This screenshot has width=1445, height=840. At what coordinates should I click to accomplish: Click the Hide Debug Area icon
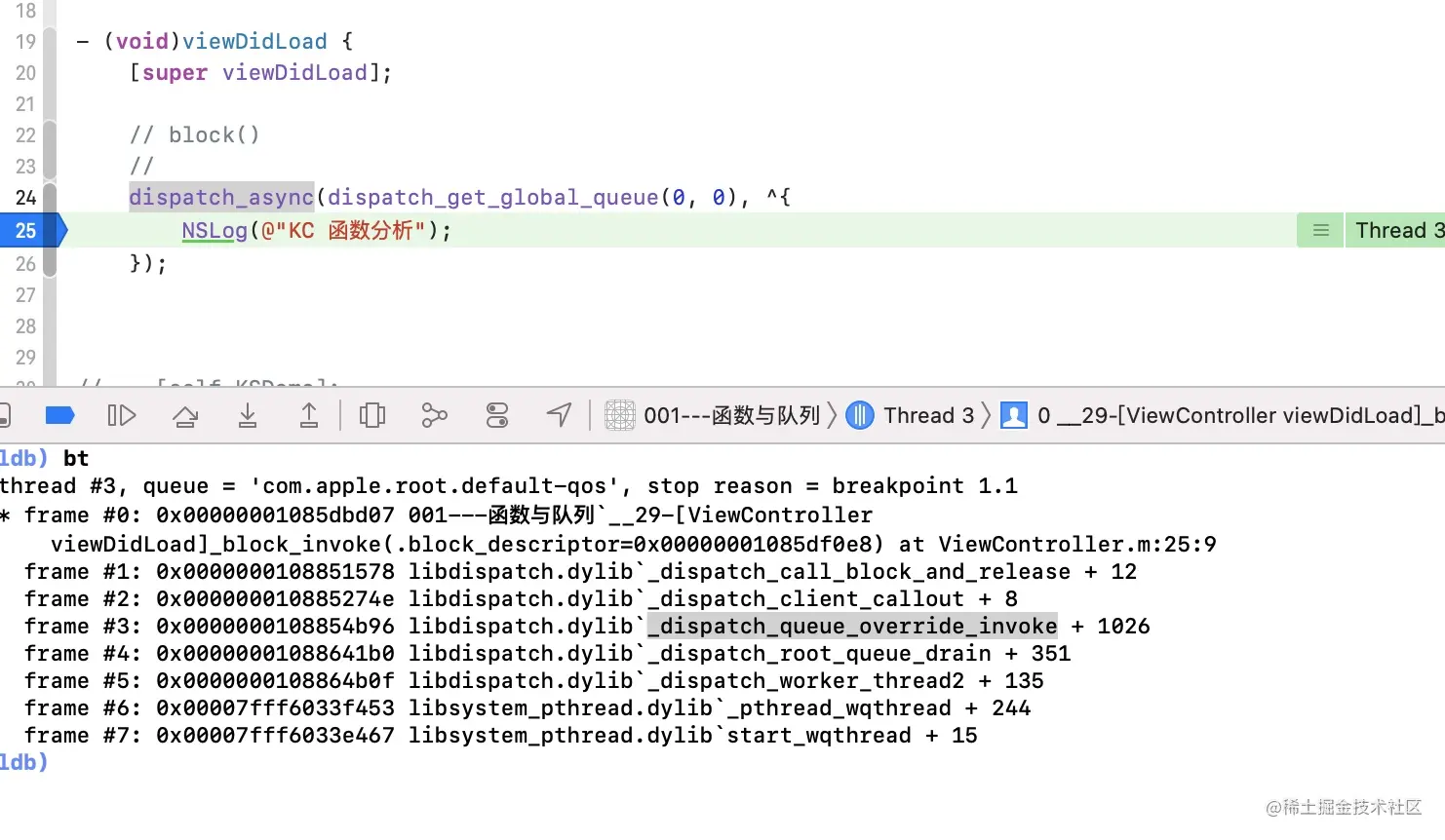click(4, 414)
